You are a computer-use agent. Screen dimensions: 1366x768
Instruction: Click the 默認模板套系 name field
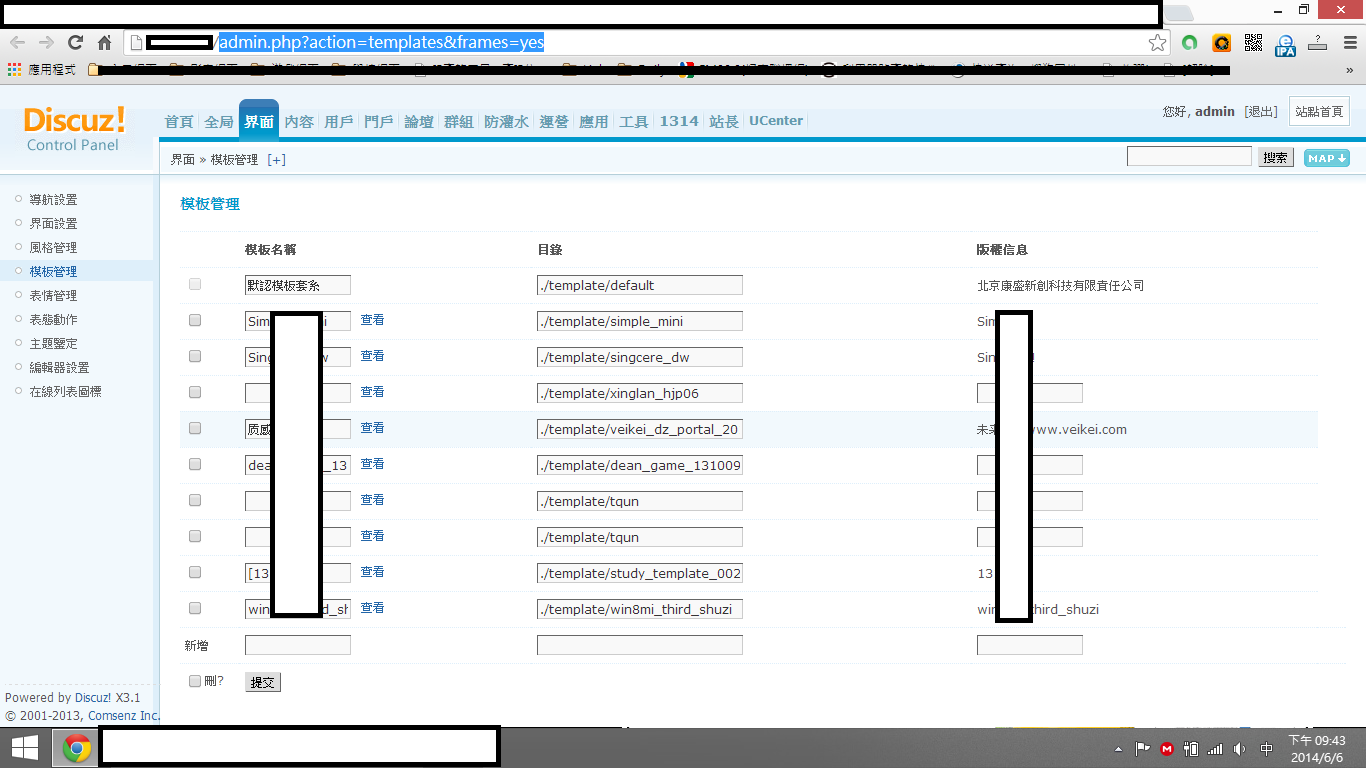298,285
